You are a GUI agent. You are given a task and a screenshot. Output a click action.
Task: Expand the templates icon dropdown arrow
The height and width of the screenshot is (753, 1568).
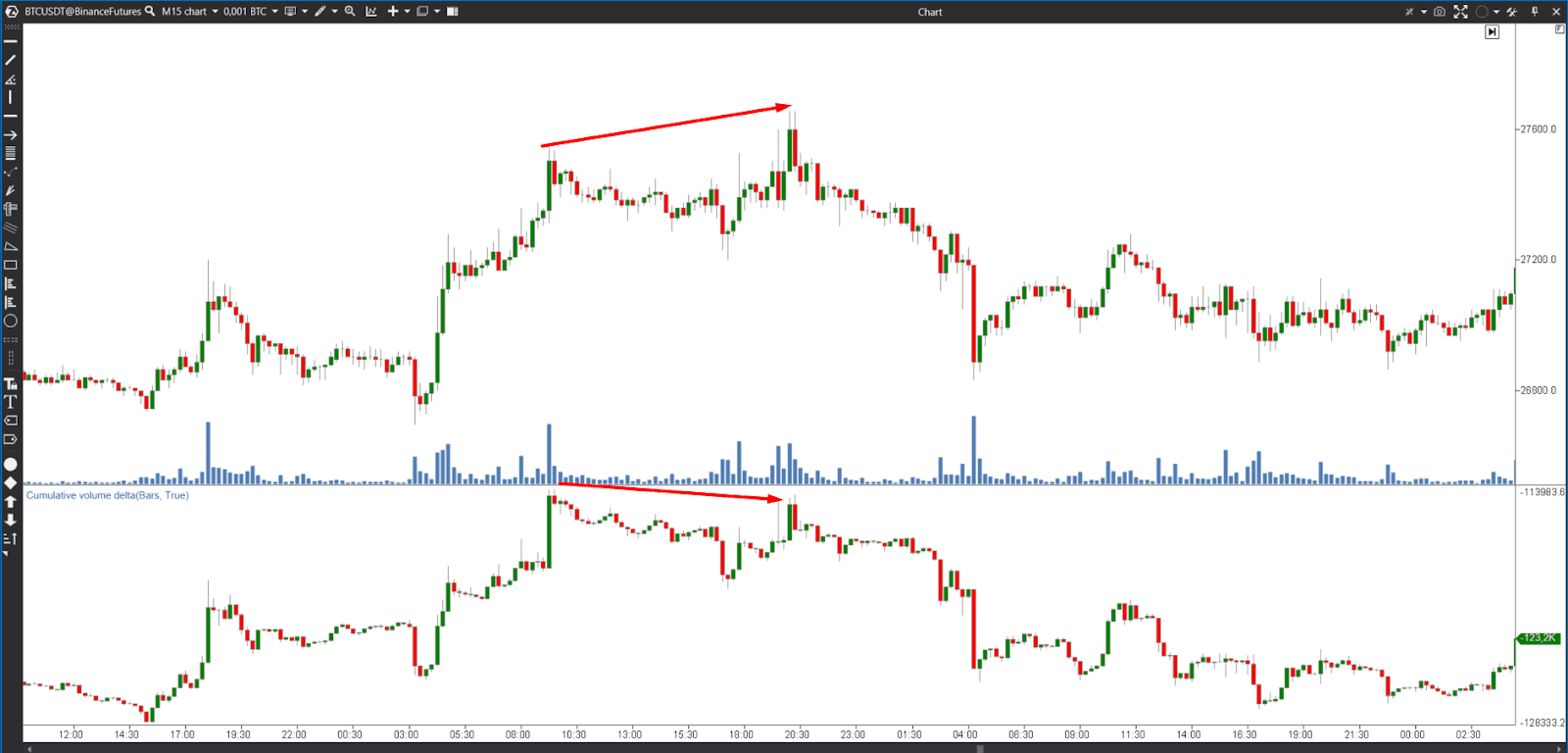pos(305,12)
